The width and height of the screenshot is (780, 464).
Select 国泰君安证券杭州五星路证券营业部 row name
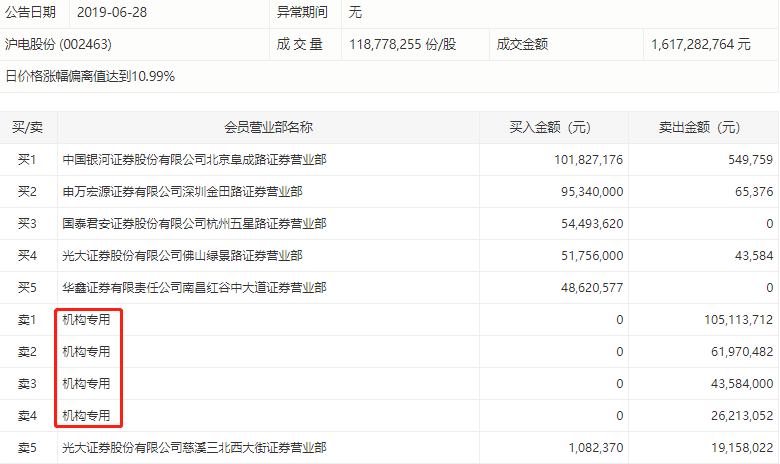coord(194,224)
